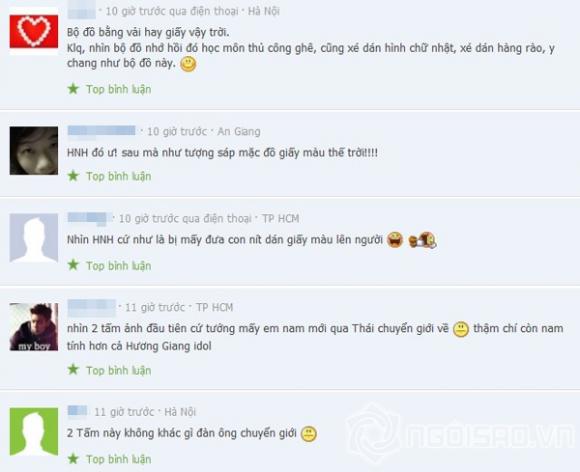This screenshot has width=580, height=472.
Task: Click the gray silhouette avatar of the TP HCM commenter
Action: tap(34, 238)
